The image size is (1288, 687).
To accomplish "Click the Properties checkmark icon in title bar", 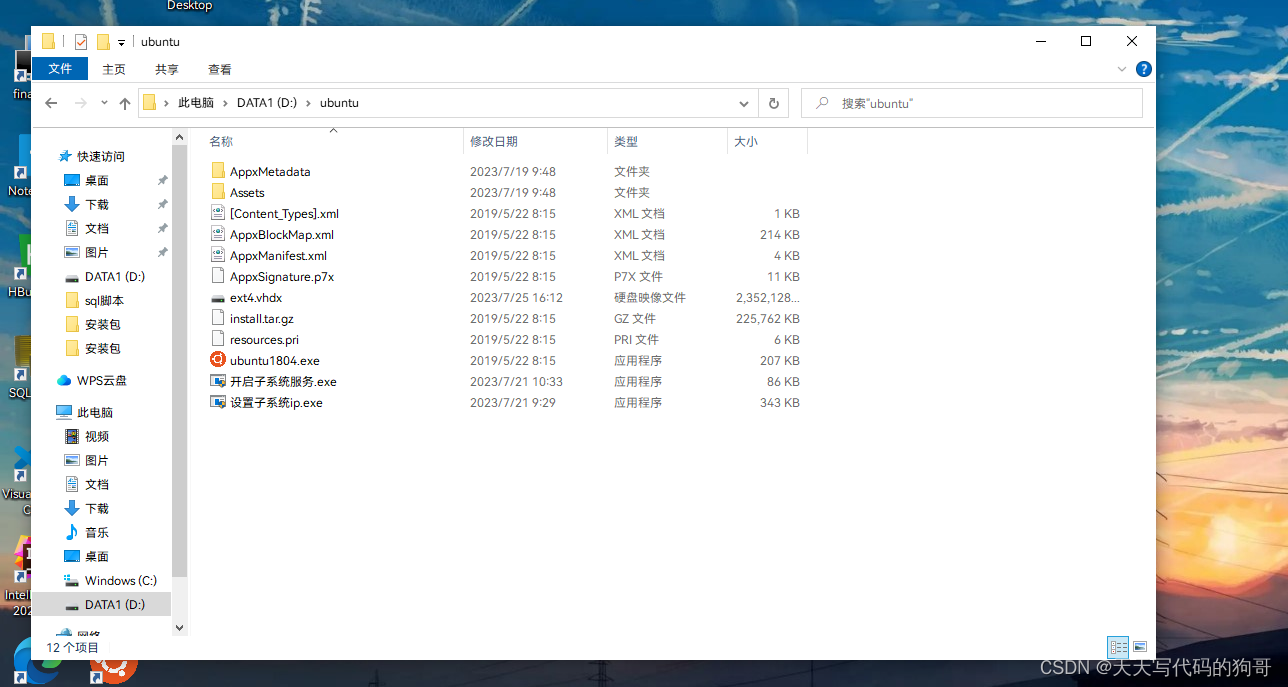I will pyautogui.click(x=80, y=41).
